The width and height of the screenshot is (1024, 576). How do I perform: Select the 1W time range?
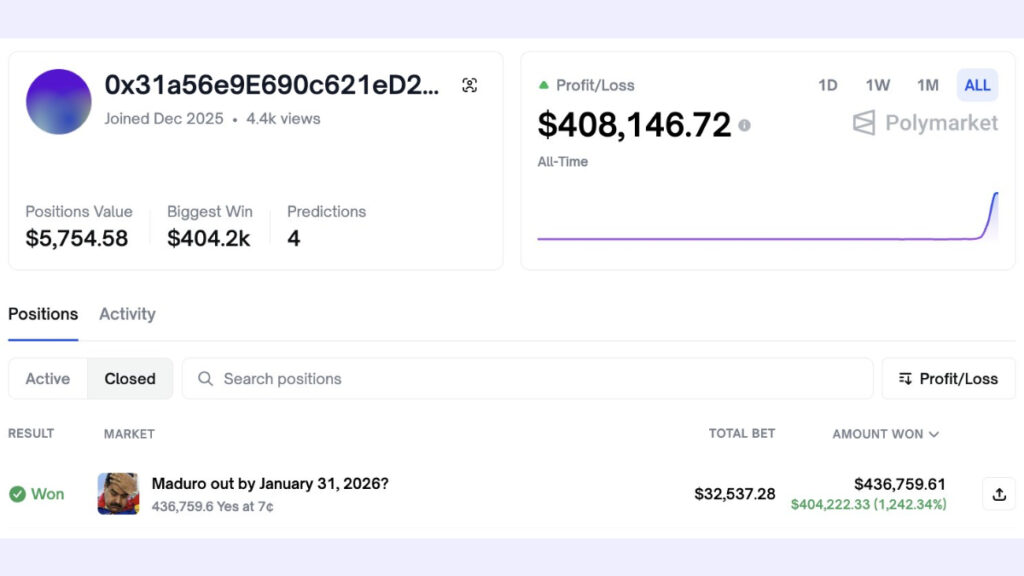coord(878,85)
